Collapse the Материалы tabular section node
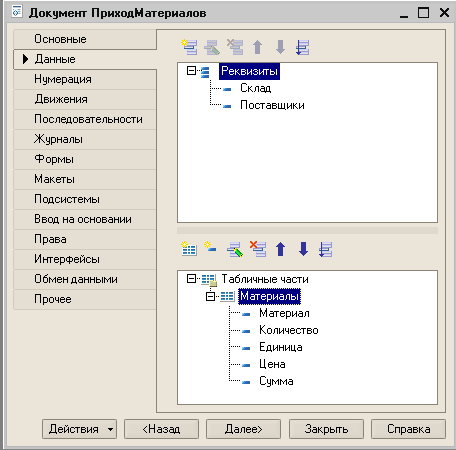Screen dimensions: 456x450 (x=210, y=296)
